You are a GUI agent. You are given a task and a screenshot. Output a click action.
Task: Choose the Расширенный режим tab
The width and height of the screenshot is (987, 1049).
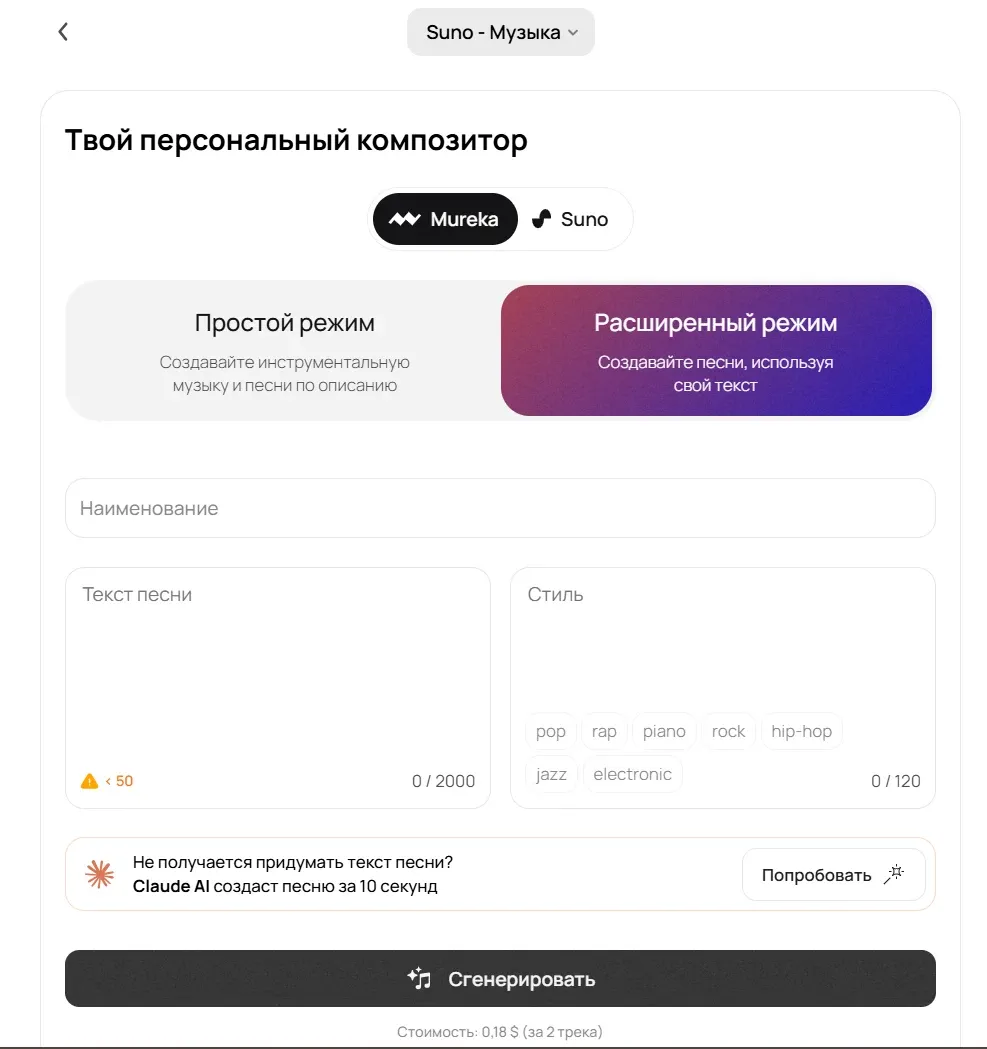click(x=716, y=351)
